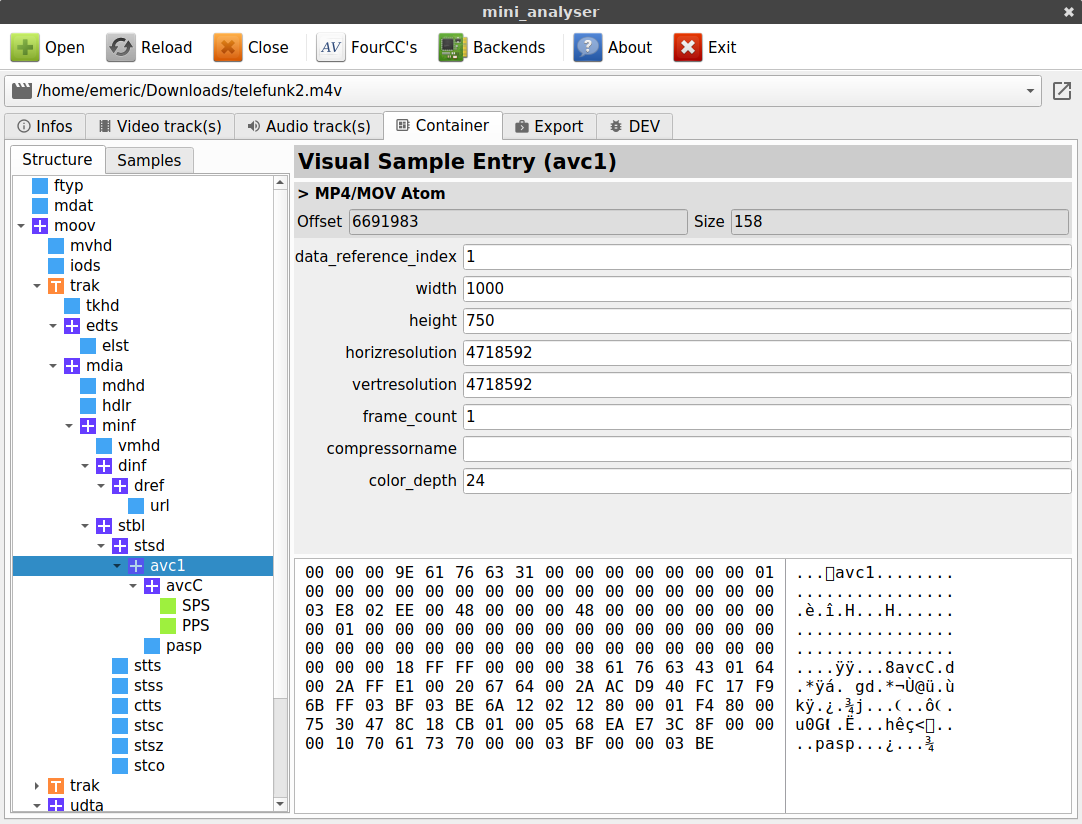Click the ftyp atom icon

pos(40,186)
